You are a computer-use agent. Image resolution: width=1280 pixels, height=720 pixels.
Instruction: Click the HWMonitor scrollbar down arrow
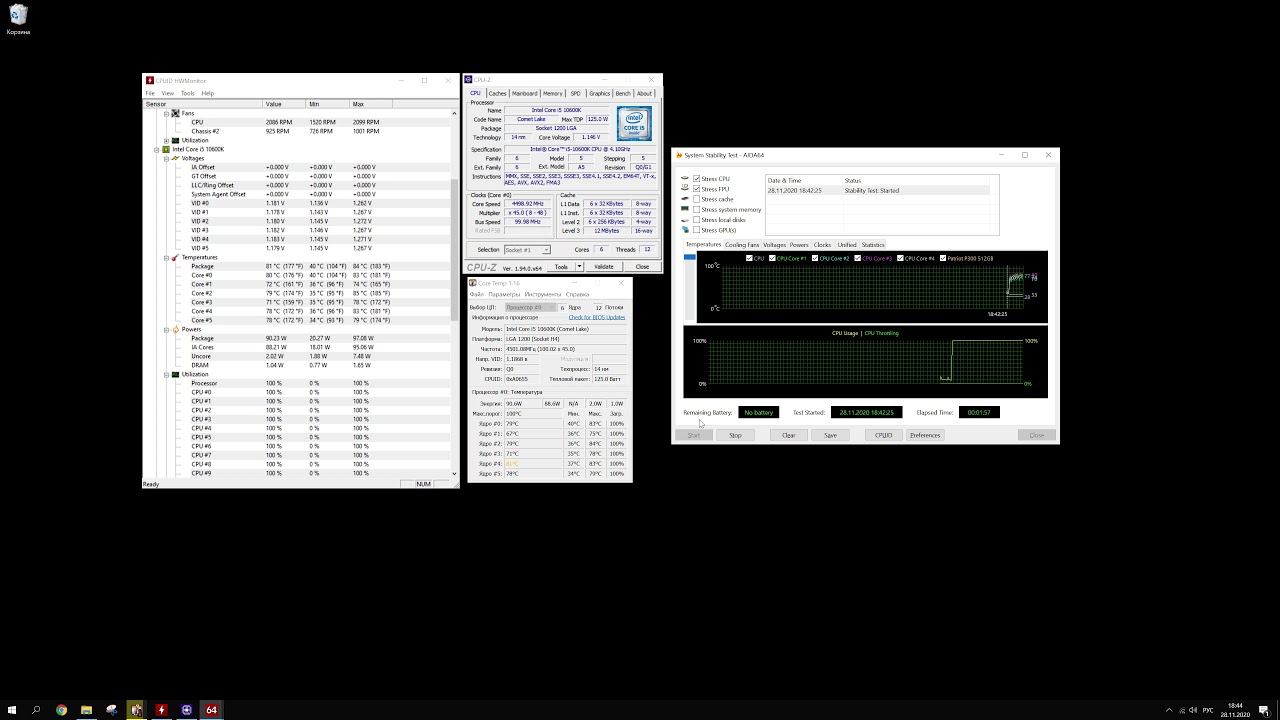coord(455,474)
